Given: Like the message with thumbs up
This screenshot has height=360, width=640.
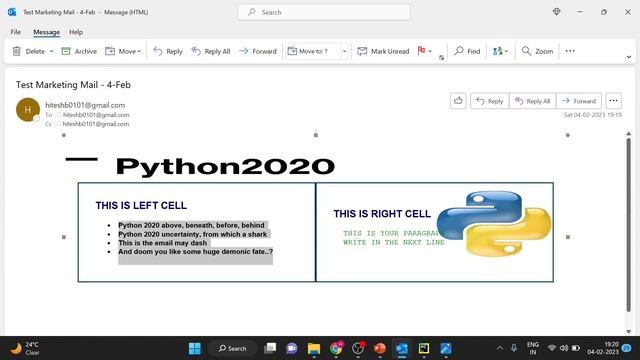Looking at the screenshot, I should point(458,100).
